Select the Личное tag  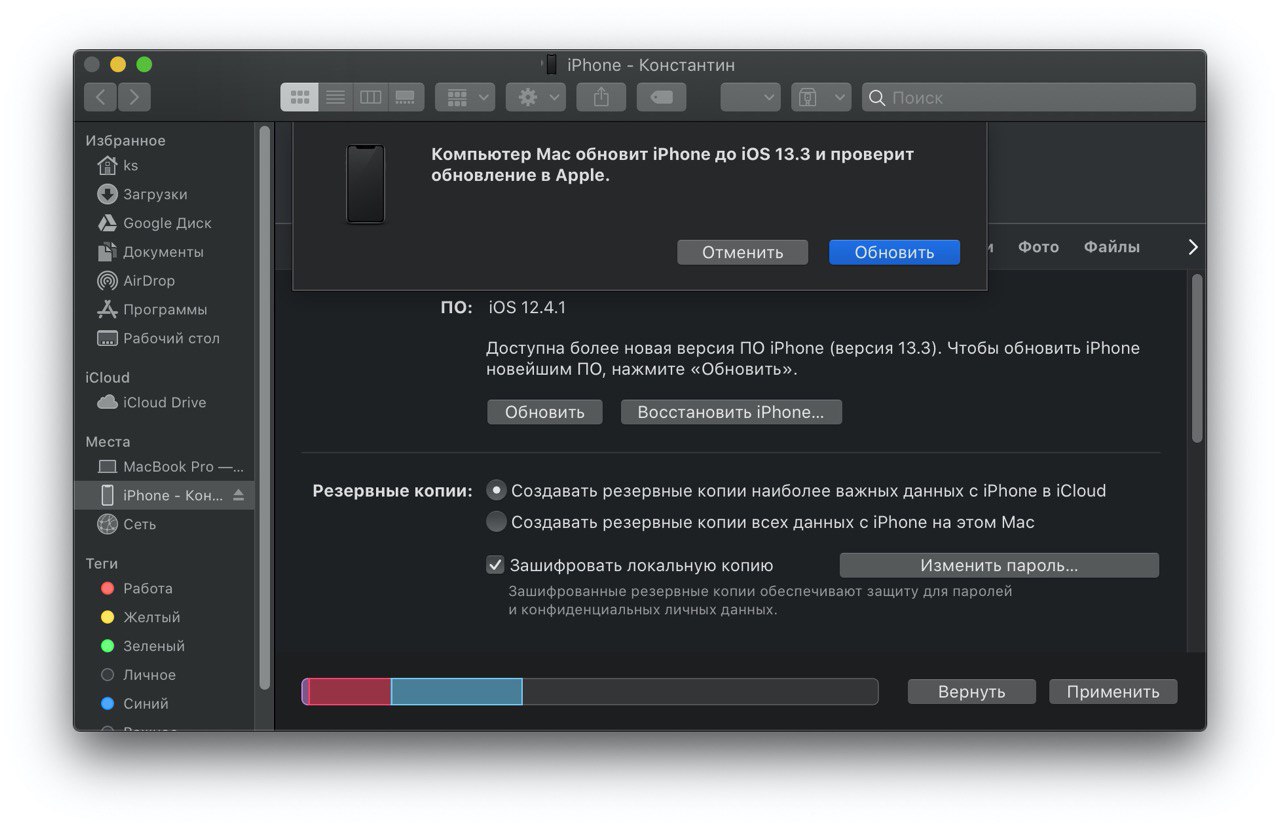(165, 675)
